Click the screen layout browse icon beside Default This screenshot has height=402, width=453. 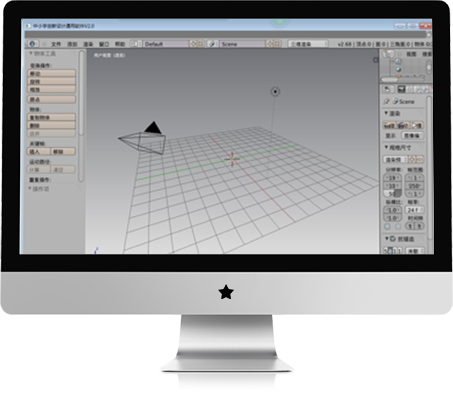point(136,44)
